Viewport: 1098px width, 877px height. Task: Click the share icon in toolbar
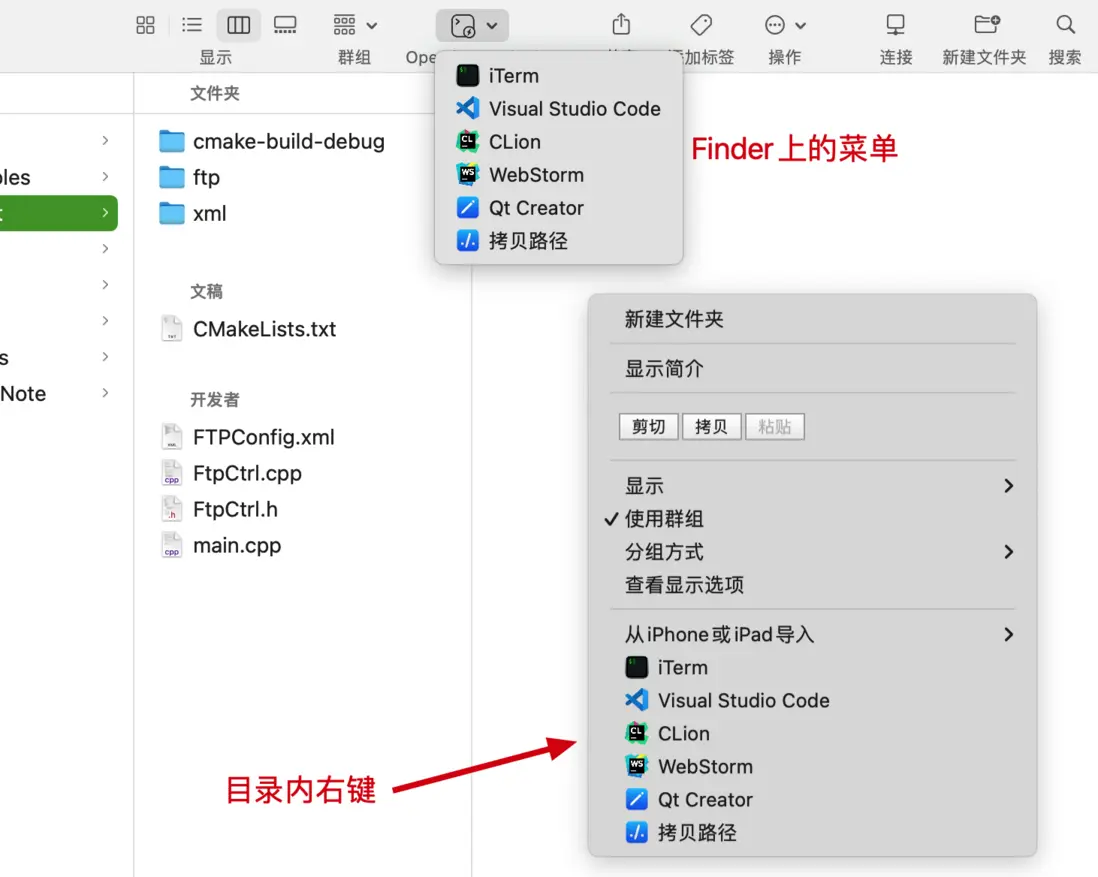[621, 25]
